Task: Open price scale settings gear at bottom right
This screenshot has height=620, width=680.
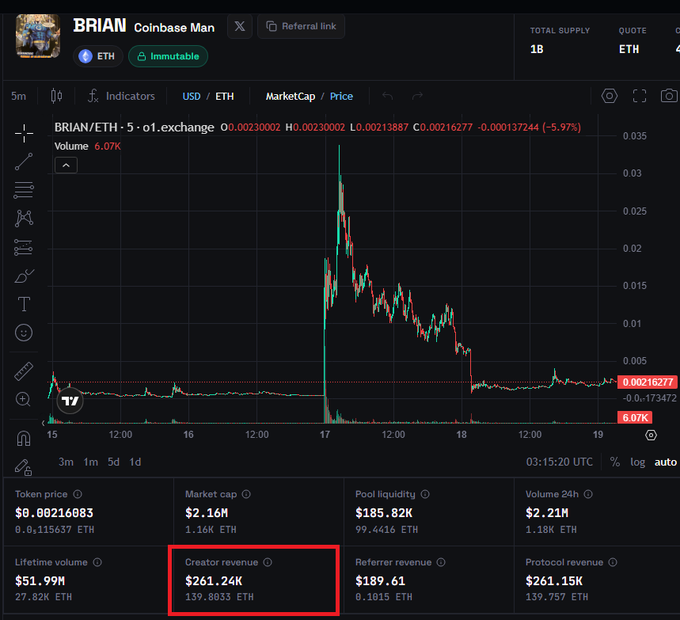Action: pos(651,435)
